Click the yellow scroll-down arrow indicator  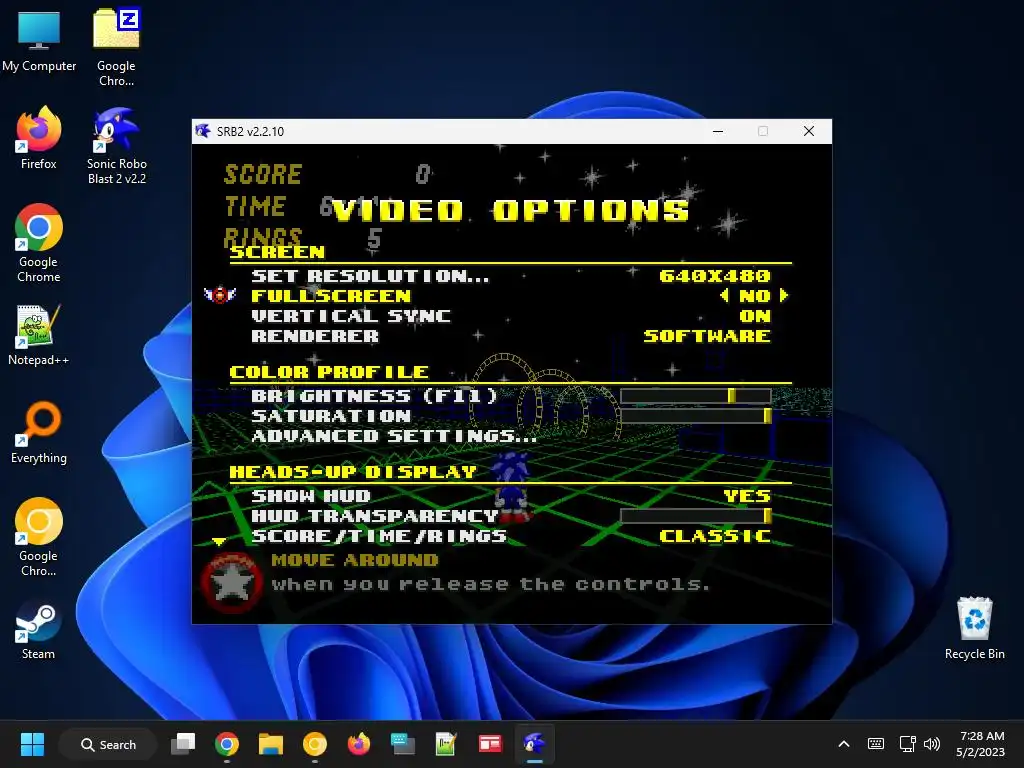[x=219, y=541]
